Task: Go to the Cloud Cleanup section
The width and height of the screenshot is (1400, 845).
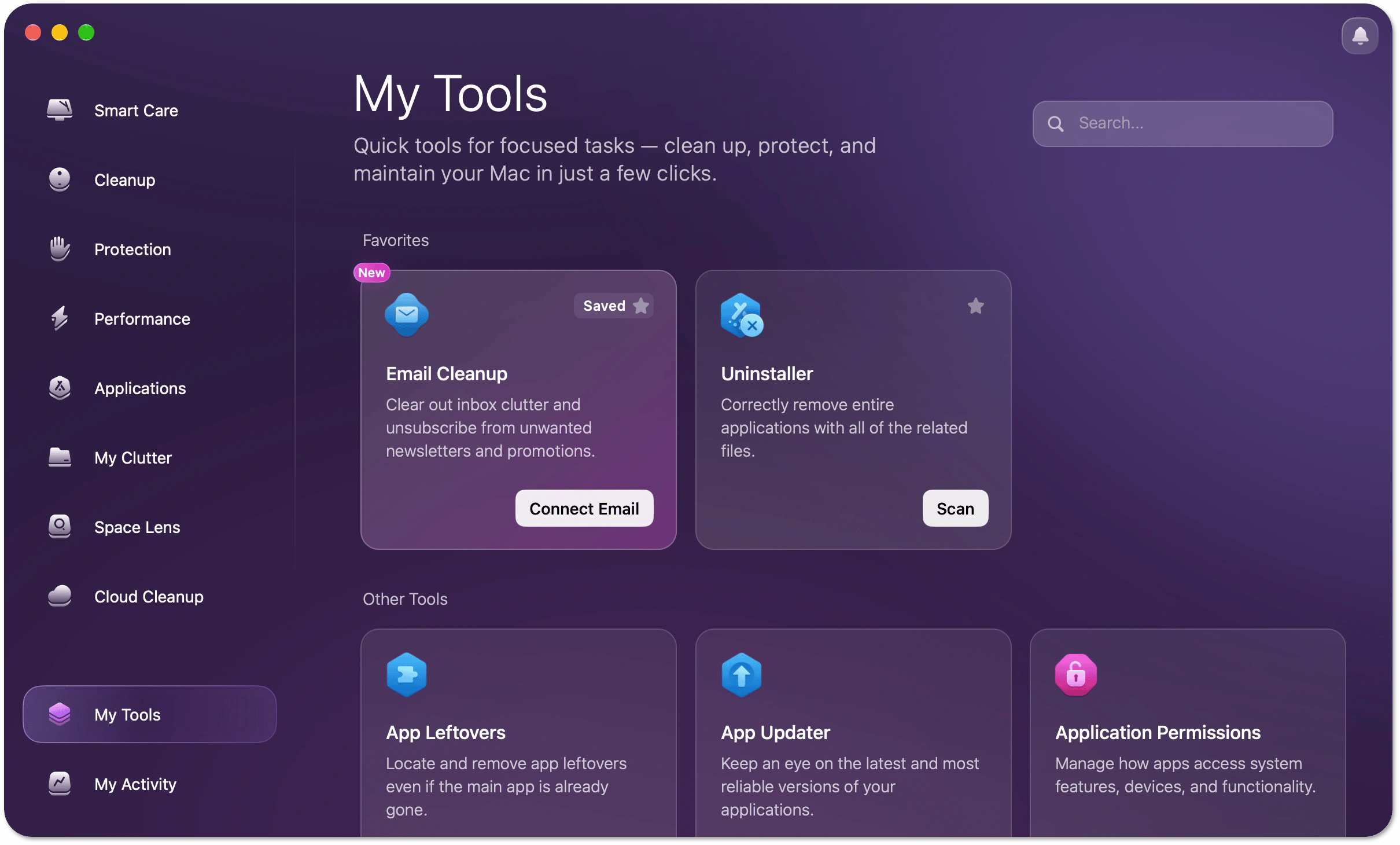Action: (149, 596)
